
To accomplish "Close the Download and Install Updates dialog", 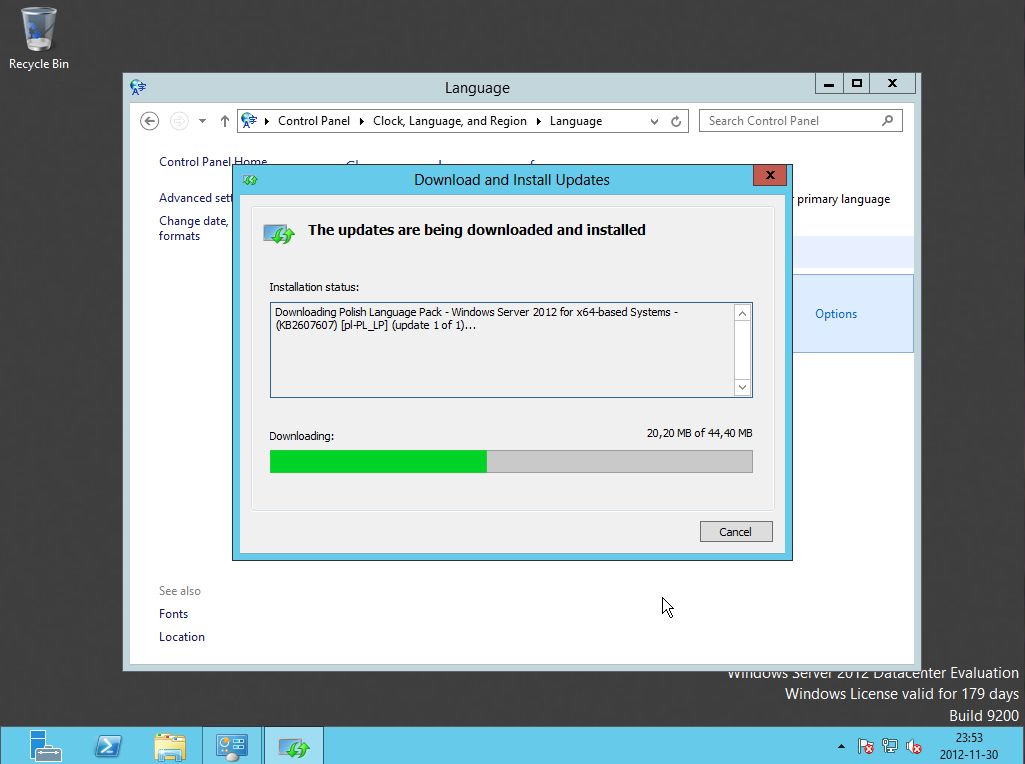I will point(770,175).
